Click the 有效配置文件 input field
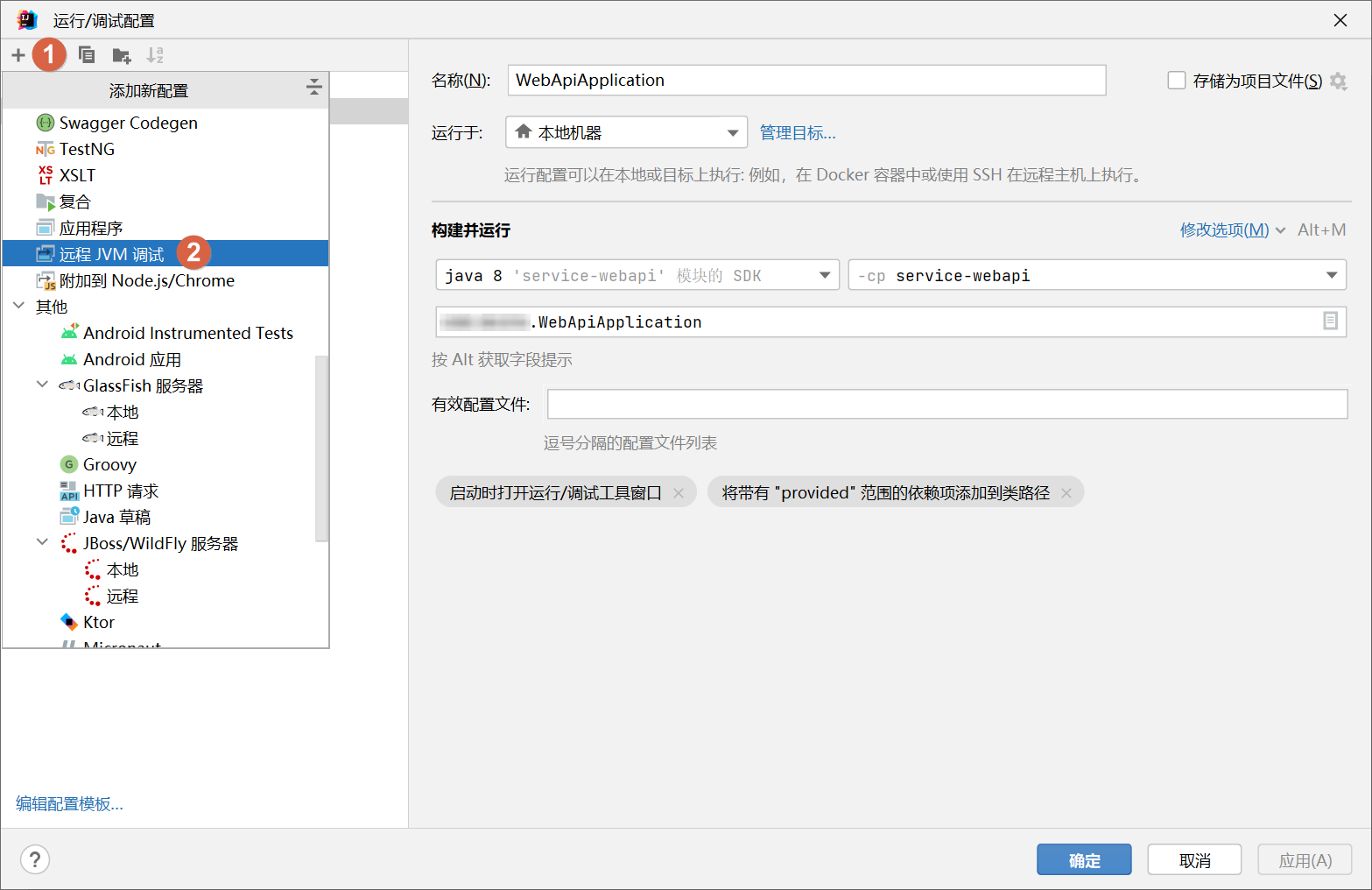1372x890 pixels. [946, 404]
